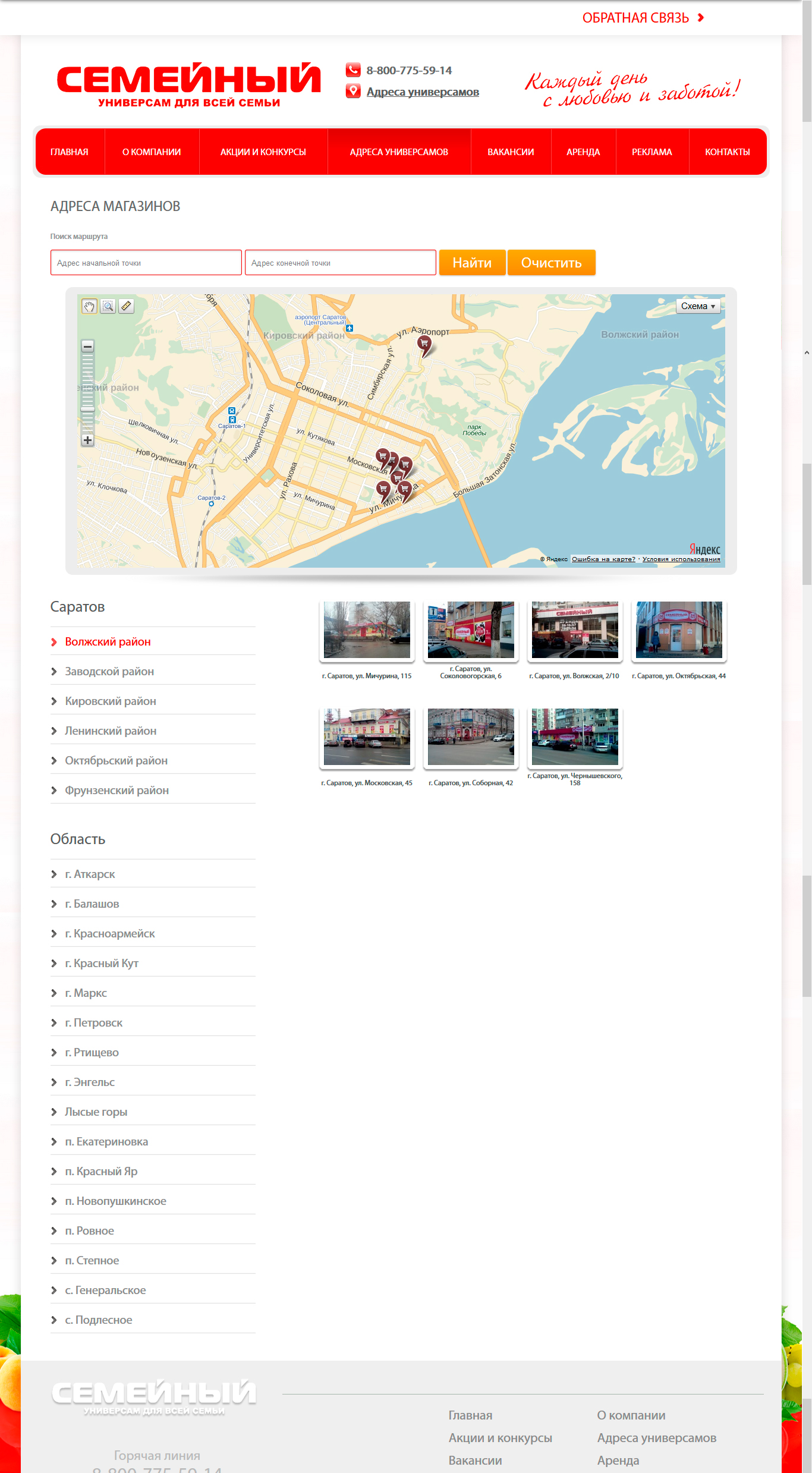
Task: Open the store photo for ул. Соколовогорская, 6
Action: [471, 630]
